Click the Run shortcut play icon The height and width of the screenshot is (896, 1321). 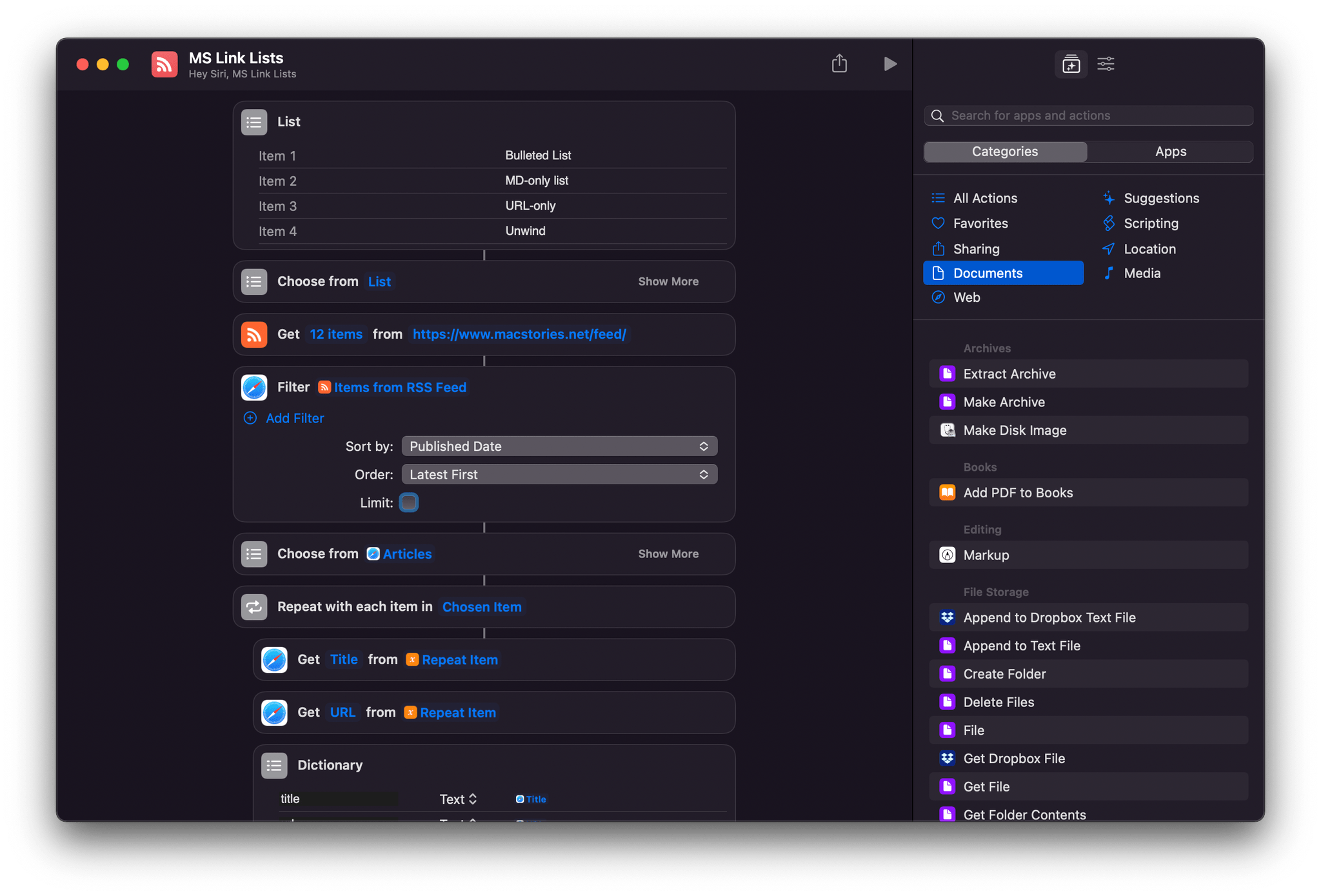(890, 64)
